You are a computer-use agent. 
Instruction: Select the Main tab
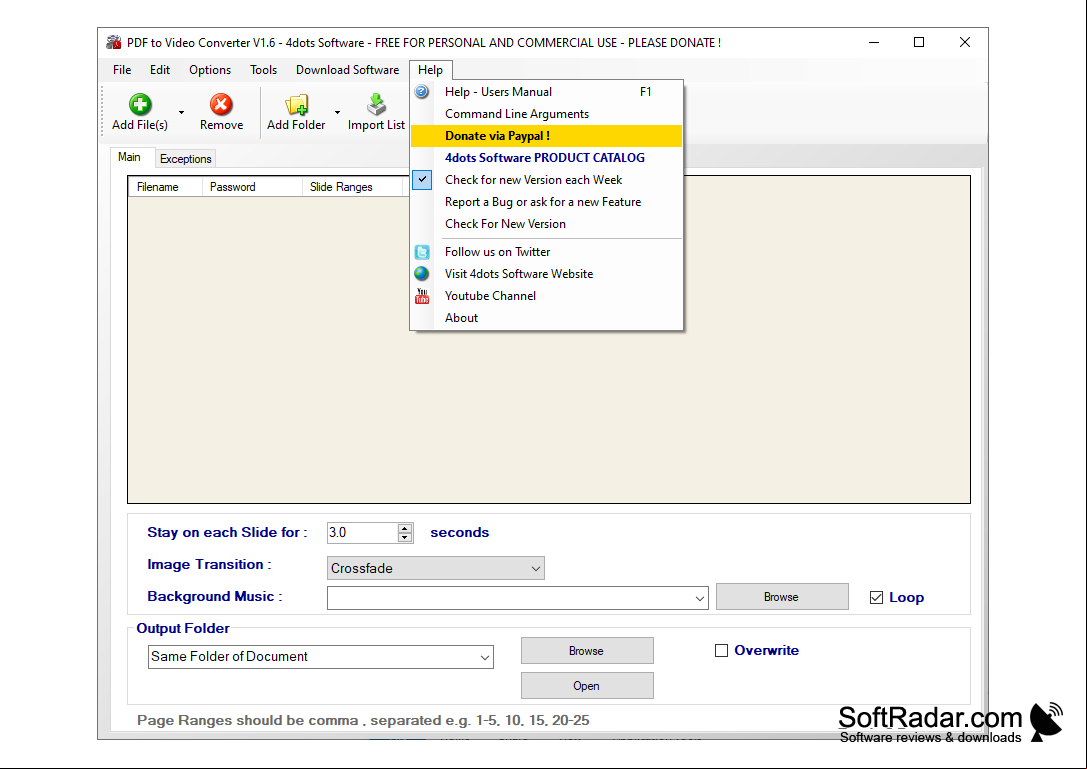point(129,157)
